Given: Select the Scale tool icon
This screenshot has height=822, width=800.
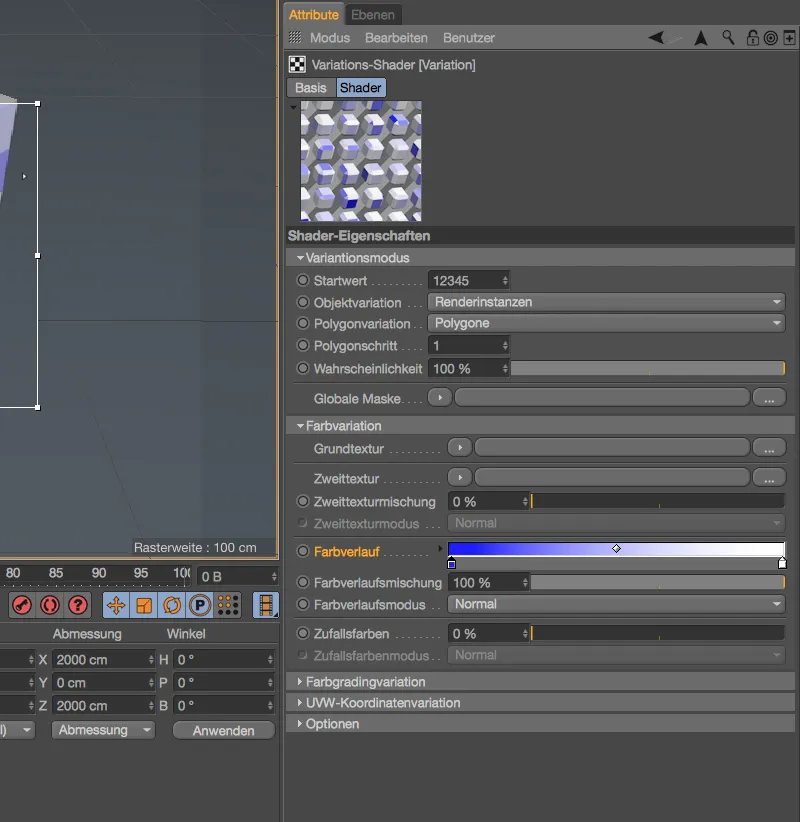Looking at the screenshot, I should pos(142,604).
